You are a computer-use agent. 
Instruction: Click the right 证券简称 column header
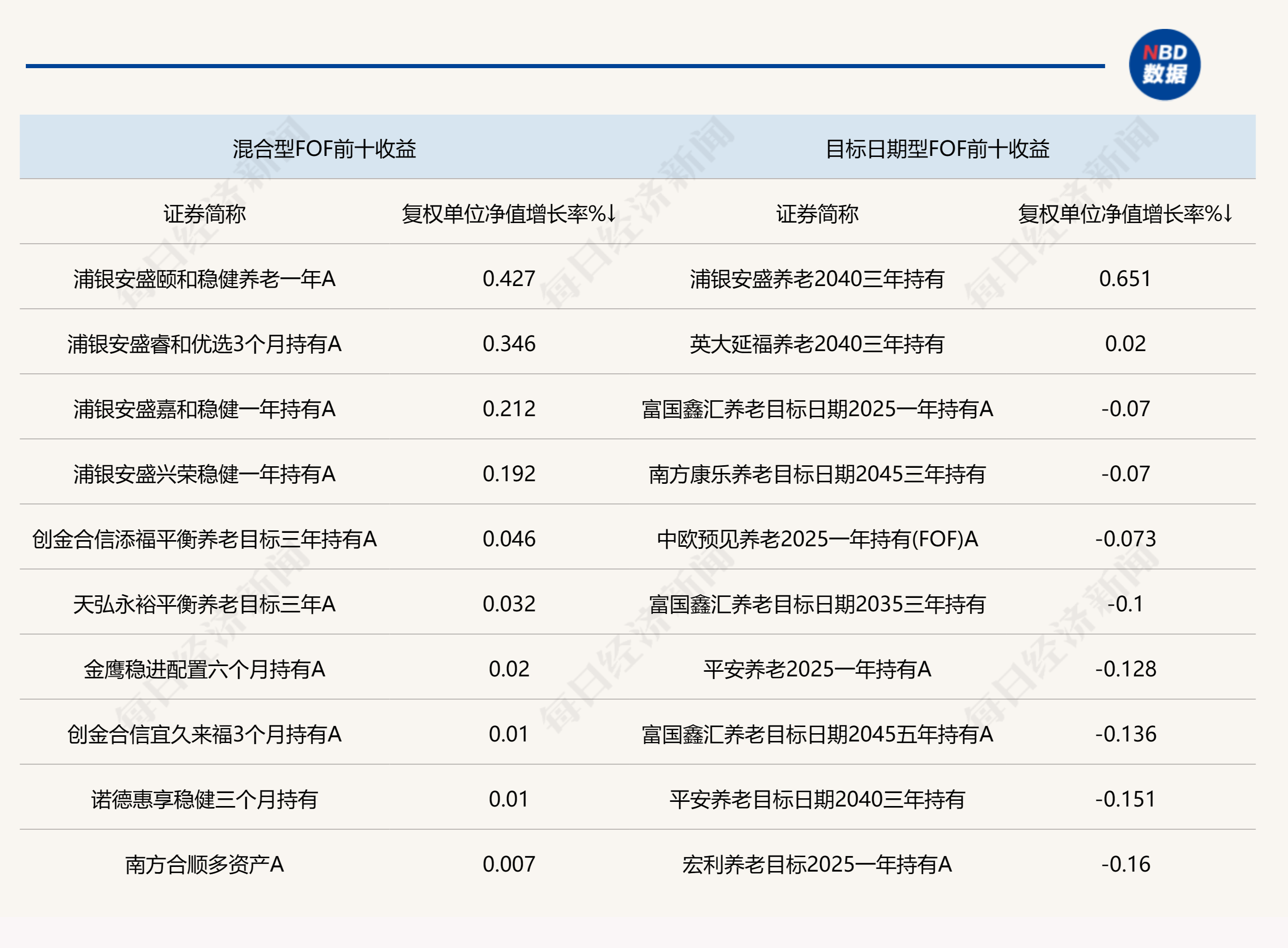[818, 213]
